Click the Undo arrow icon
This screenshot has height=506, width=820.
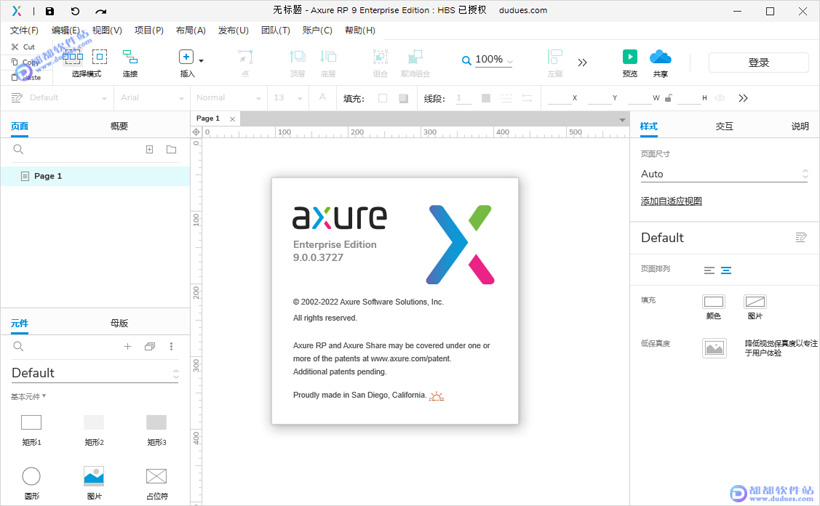pyautogui.click(x=75, y=11)
